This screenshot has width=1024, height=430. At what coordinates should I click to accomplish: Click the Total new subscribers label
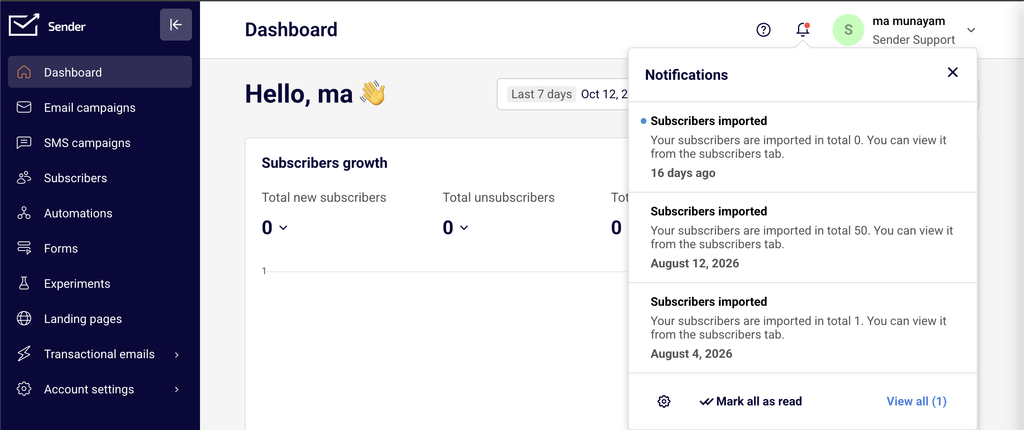click(324, 197)
